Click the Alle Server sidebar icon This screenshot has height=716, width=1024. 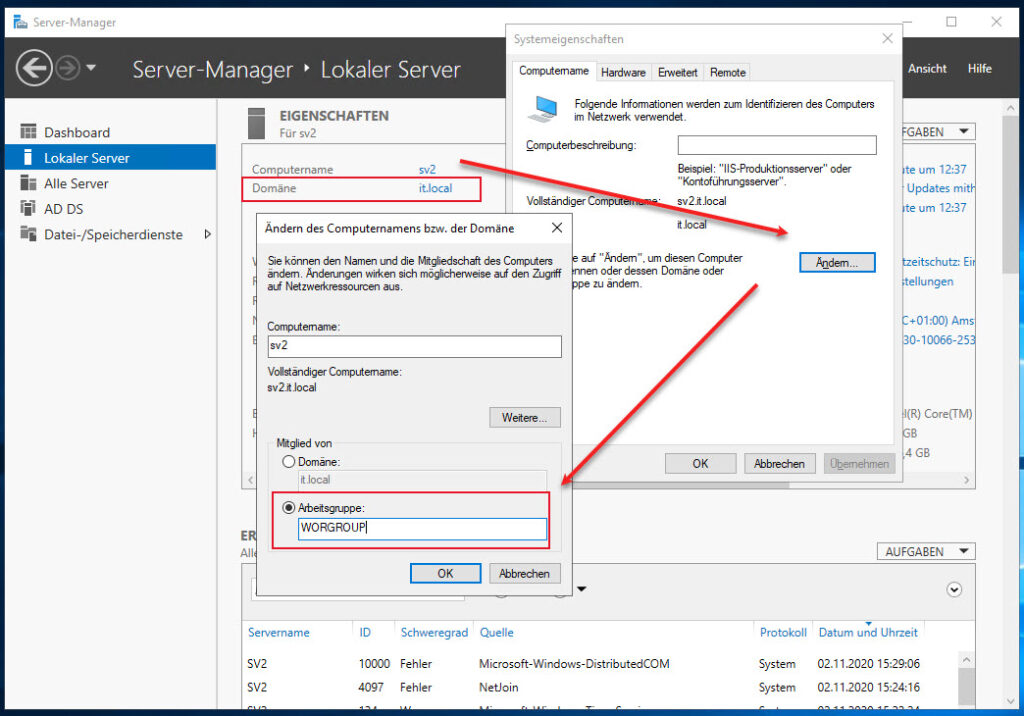coord(28,183)
